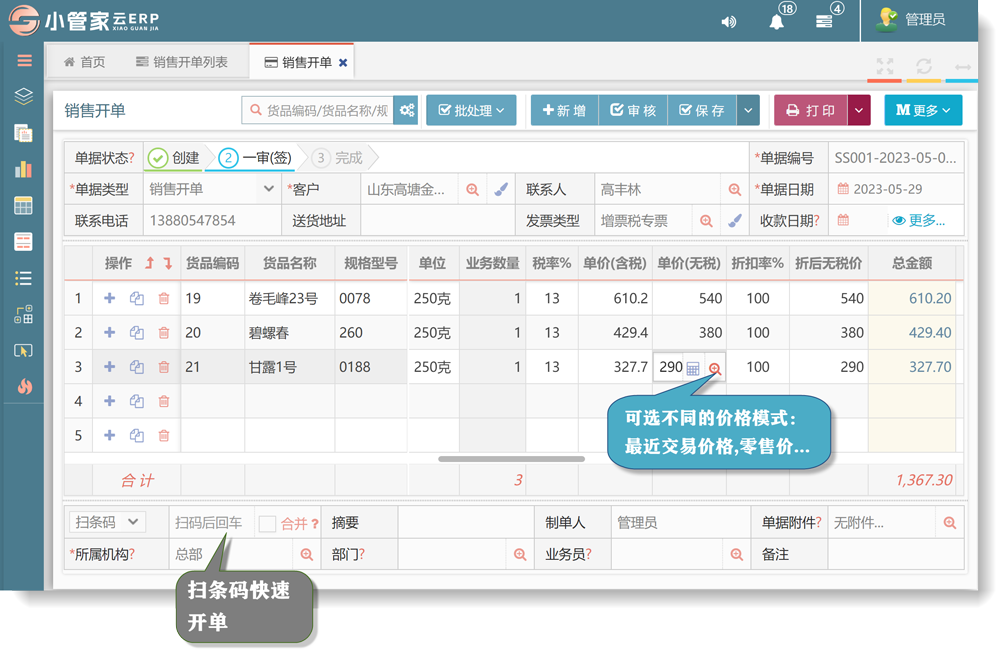Click the horizontal scrollbar under the table
The height and width of the screenshot is (651, 1000).
(511, 459)
